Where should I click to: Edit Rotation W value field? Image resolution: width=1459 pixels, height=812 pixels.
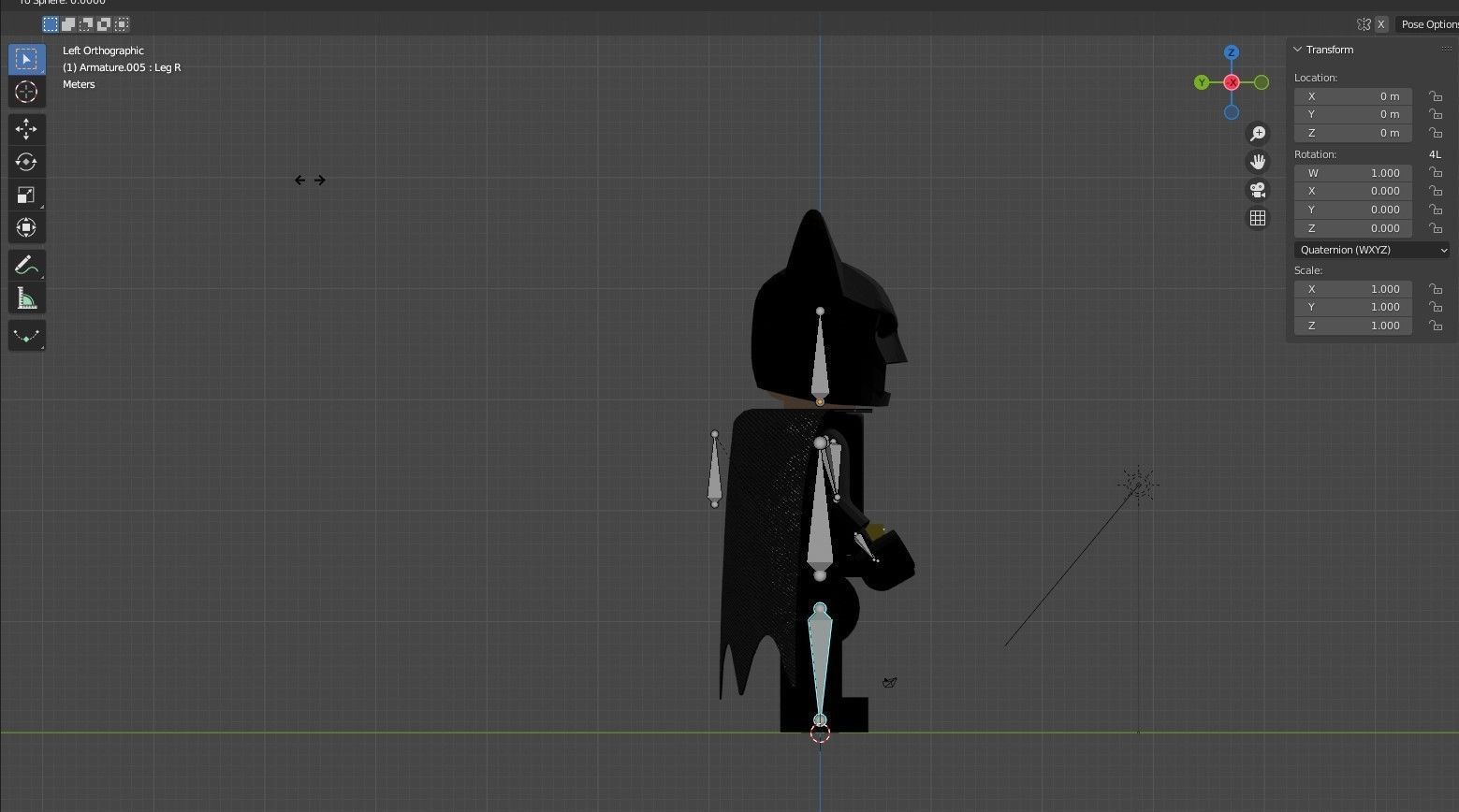tap(1353, 173)
